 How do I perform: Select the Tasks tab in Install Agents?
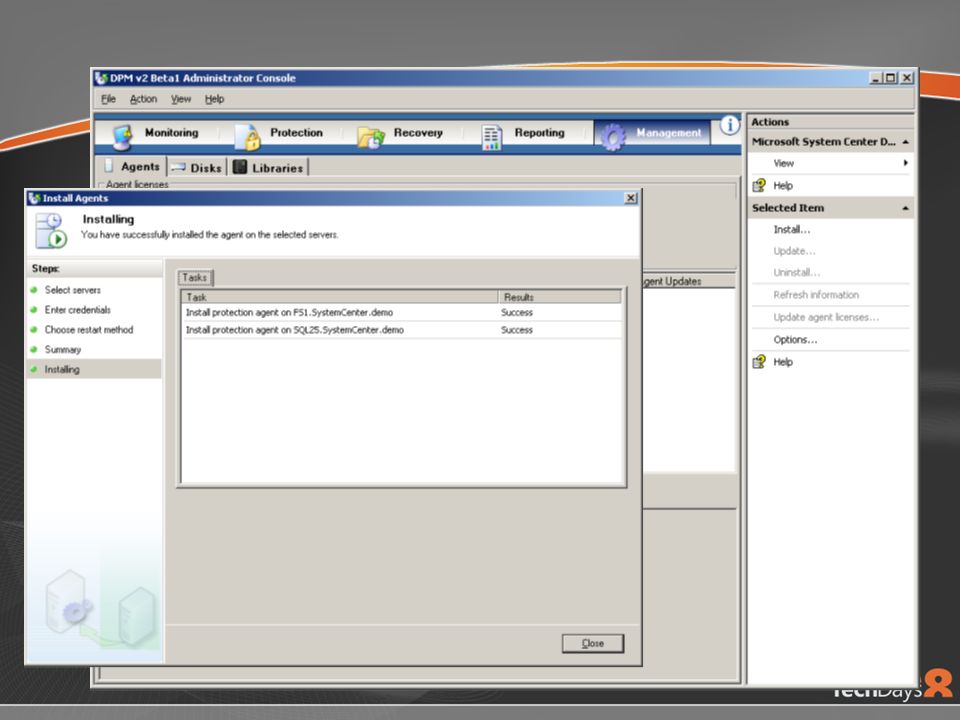(195, 277)
